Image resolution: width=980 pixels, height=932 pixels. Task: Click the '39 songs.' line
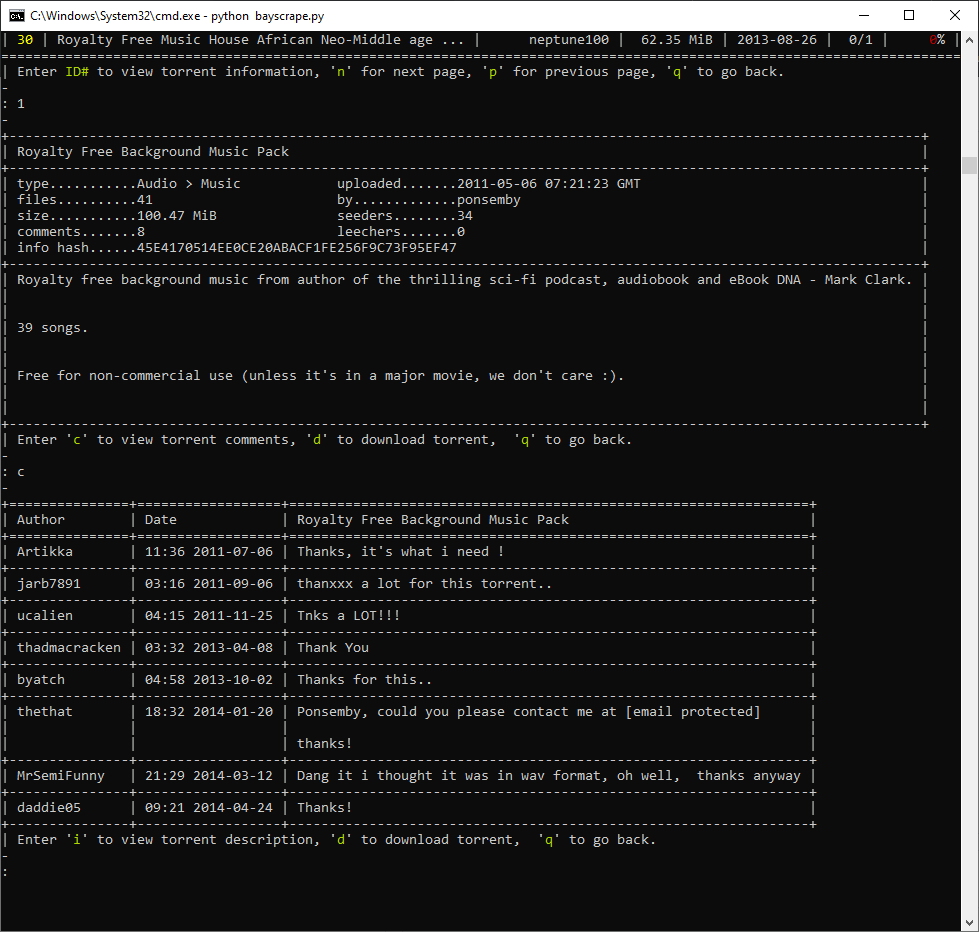coord(52,328)
